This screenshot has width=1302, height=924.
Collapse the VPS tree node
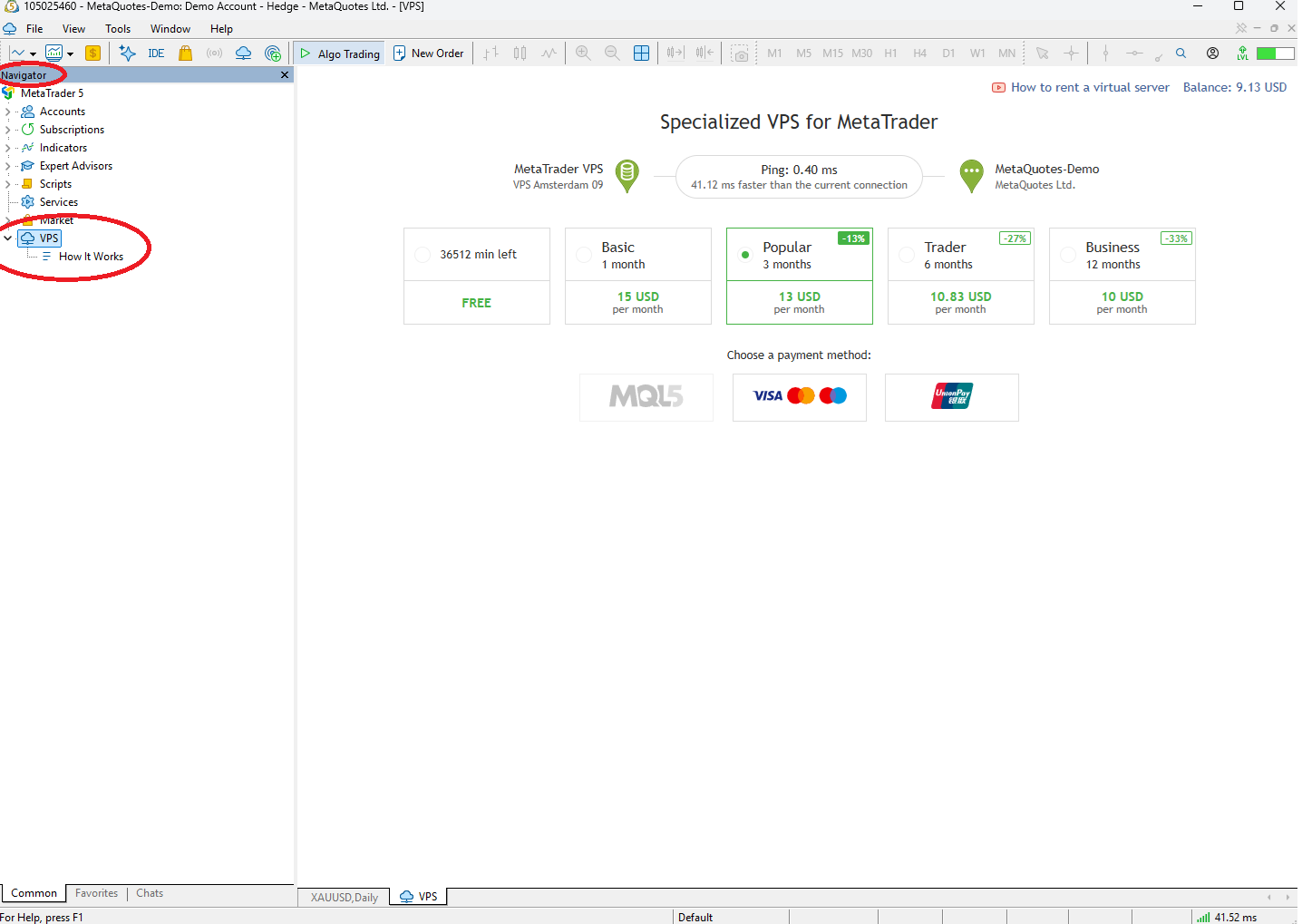8,238
